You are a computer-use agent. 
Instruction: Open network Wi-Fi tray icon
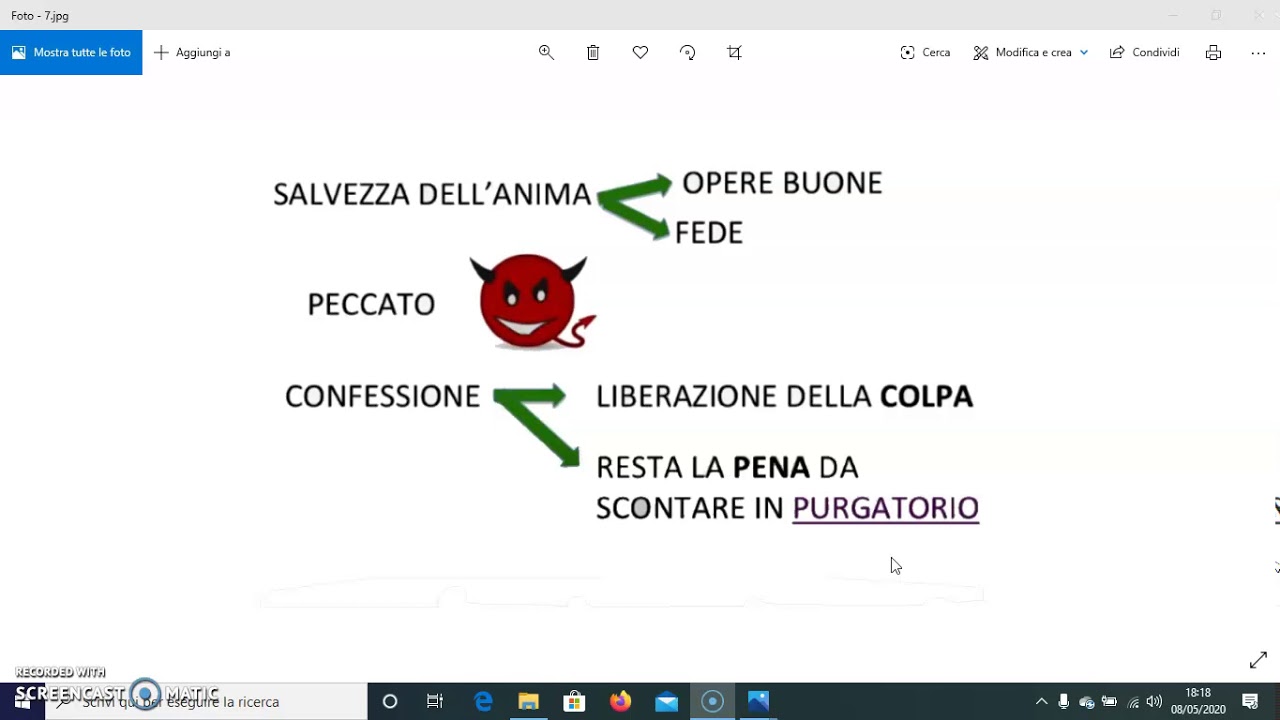point(1132,701)
